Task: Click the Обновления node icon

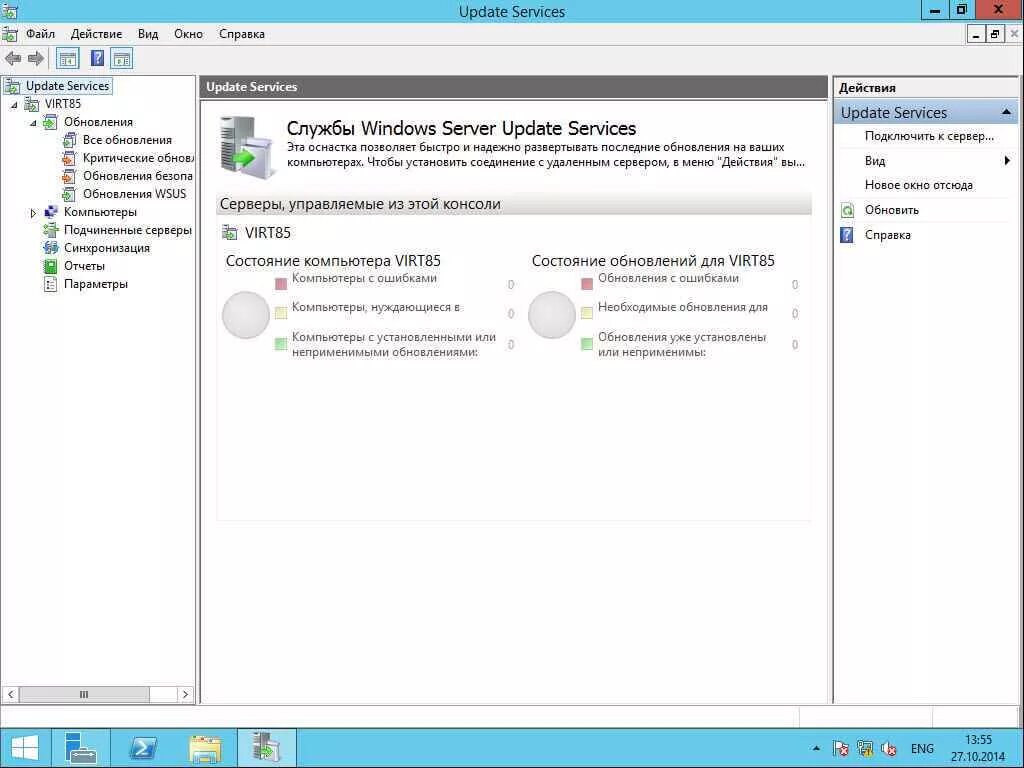Action: (50, 122)
